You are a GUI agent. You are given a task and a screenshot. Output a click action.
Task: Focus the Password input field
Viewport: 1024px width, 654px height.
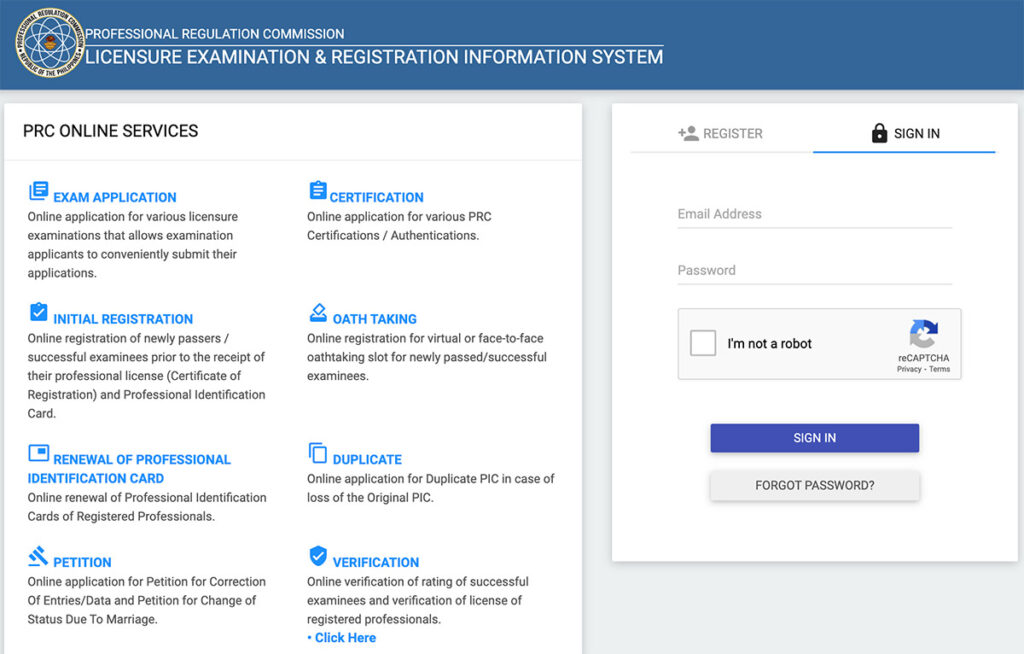[x=814, y=270]
